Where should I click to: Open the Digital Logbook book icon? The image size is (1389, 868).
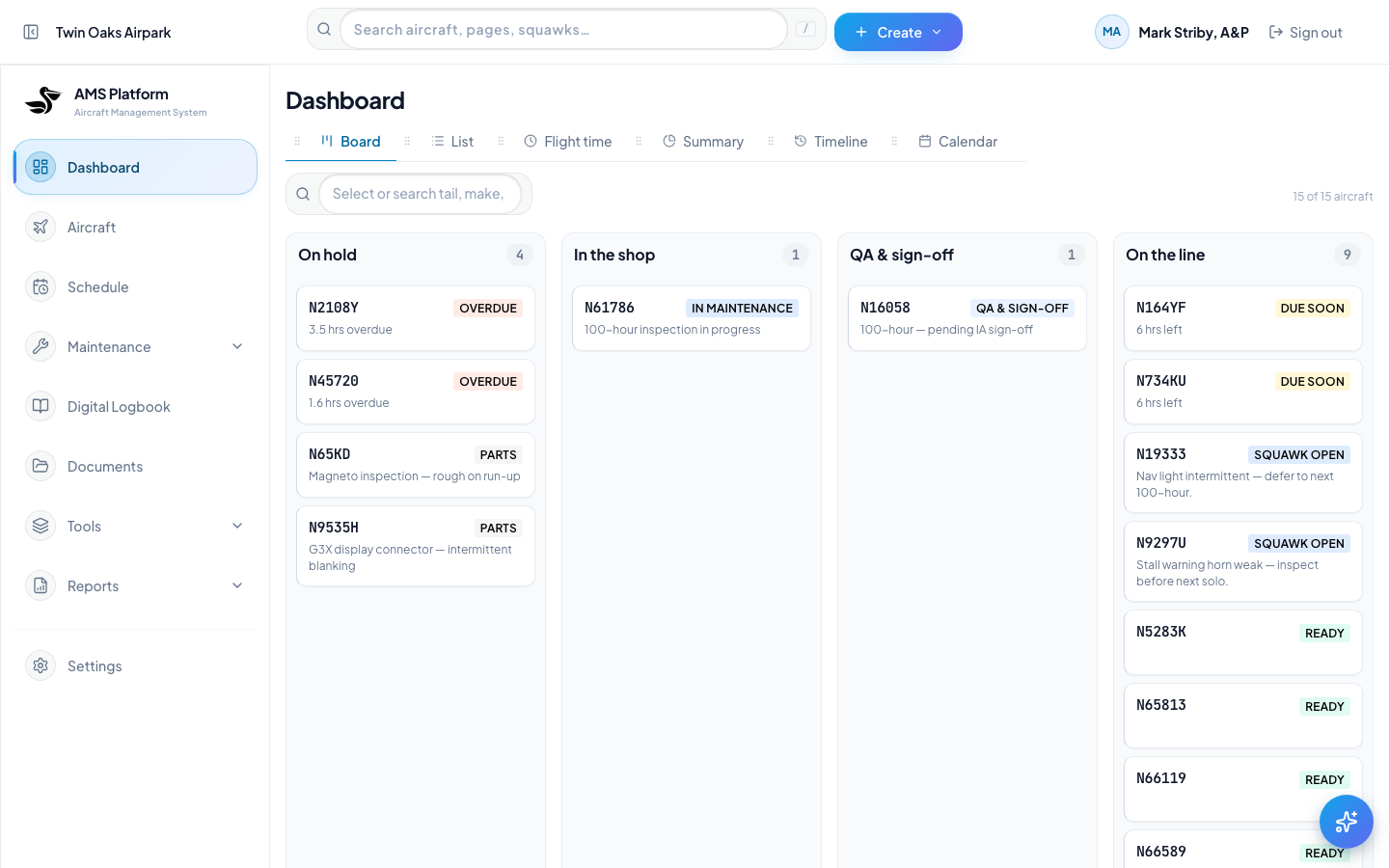[x=41, y=407]
